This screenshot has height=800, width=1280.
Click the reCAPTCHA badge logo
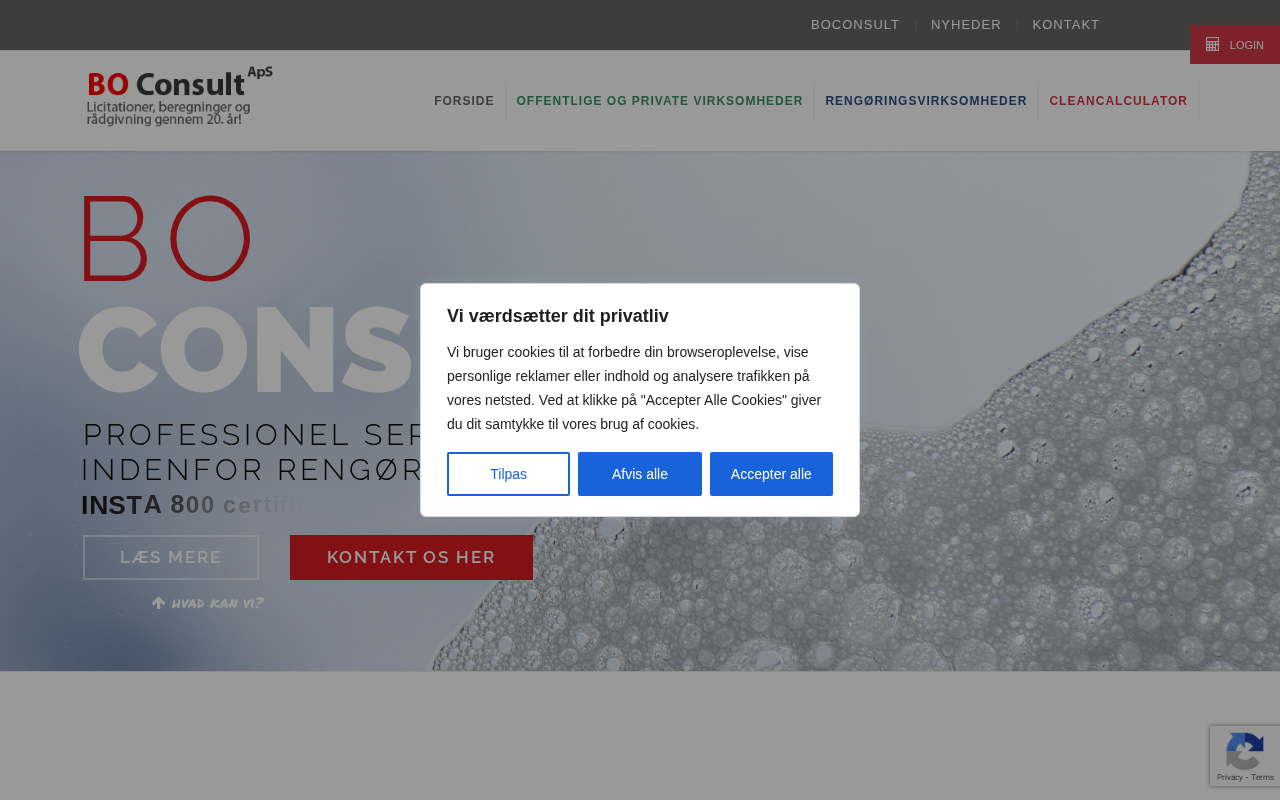tap(1244, 750)
